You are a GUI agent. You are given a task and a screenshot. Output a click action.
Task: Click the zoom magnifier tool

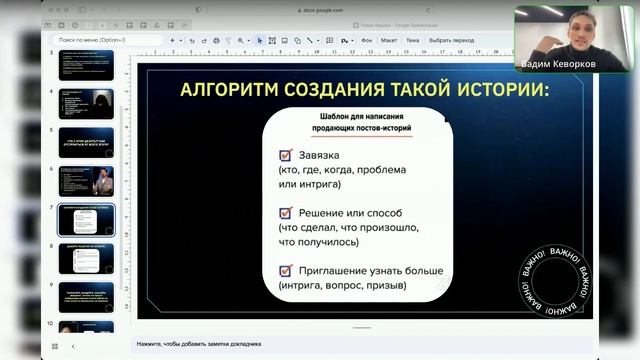coord(241,41)
